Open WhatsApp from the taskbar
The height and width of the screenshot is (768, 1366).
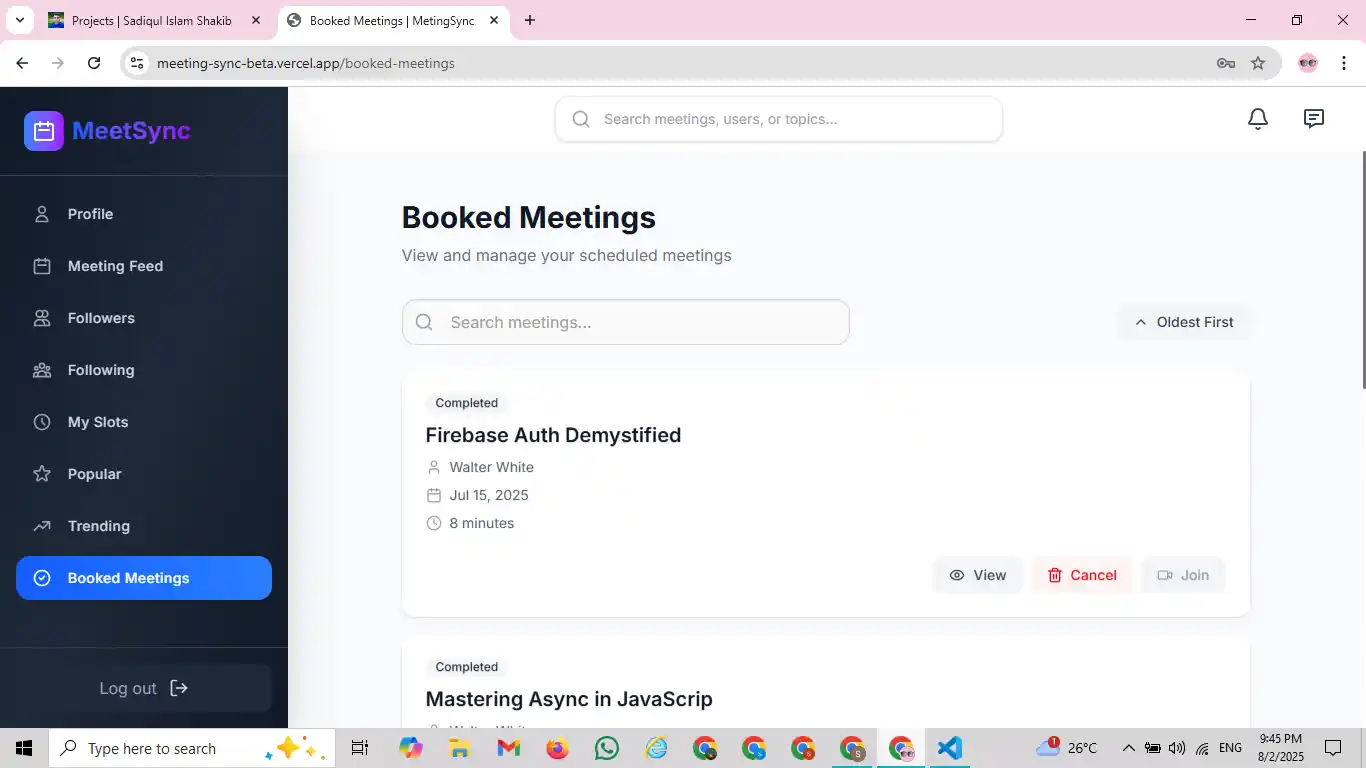pos(606,748)
